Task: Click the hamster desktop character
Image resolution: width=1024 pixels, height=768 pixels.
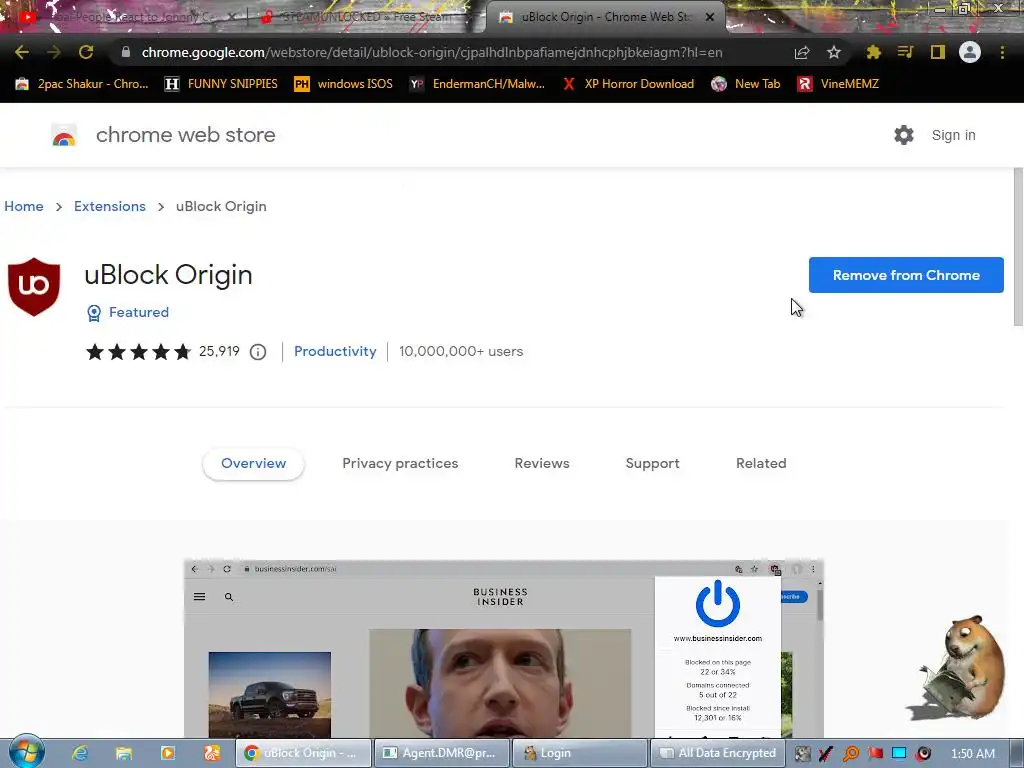Action: click(x=957, y=668)
